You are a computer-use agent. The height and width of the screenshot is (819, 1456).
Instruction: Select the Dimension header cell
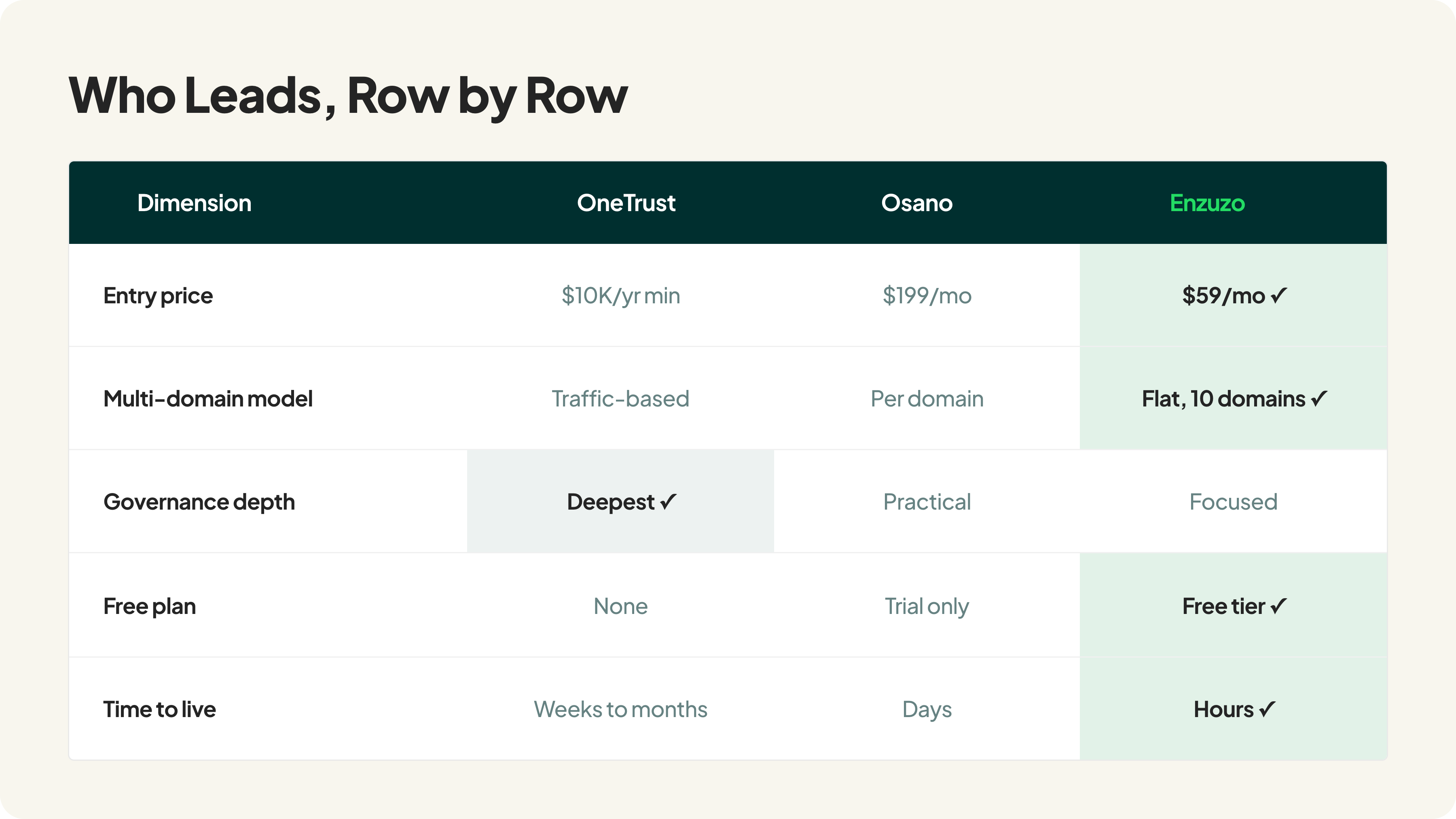194,203
